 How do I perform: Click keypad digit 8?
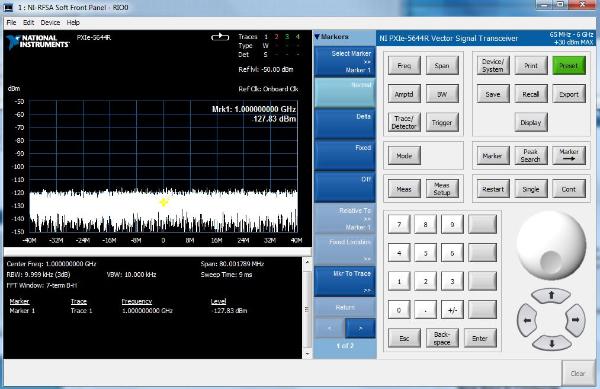point(425,224)
